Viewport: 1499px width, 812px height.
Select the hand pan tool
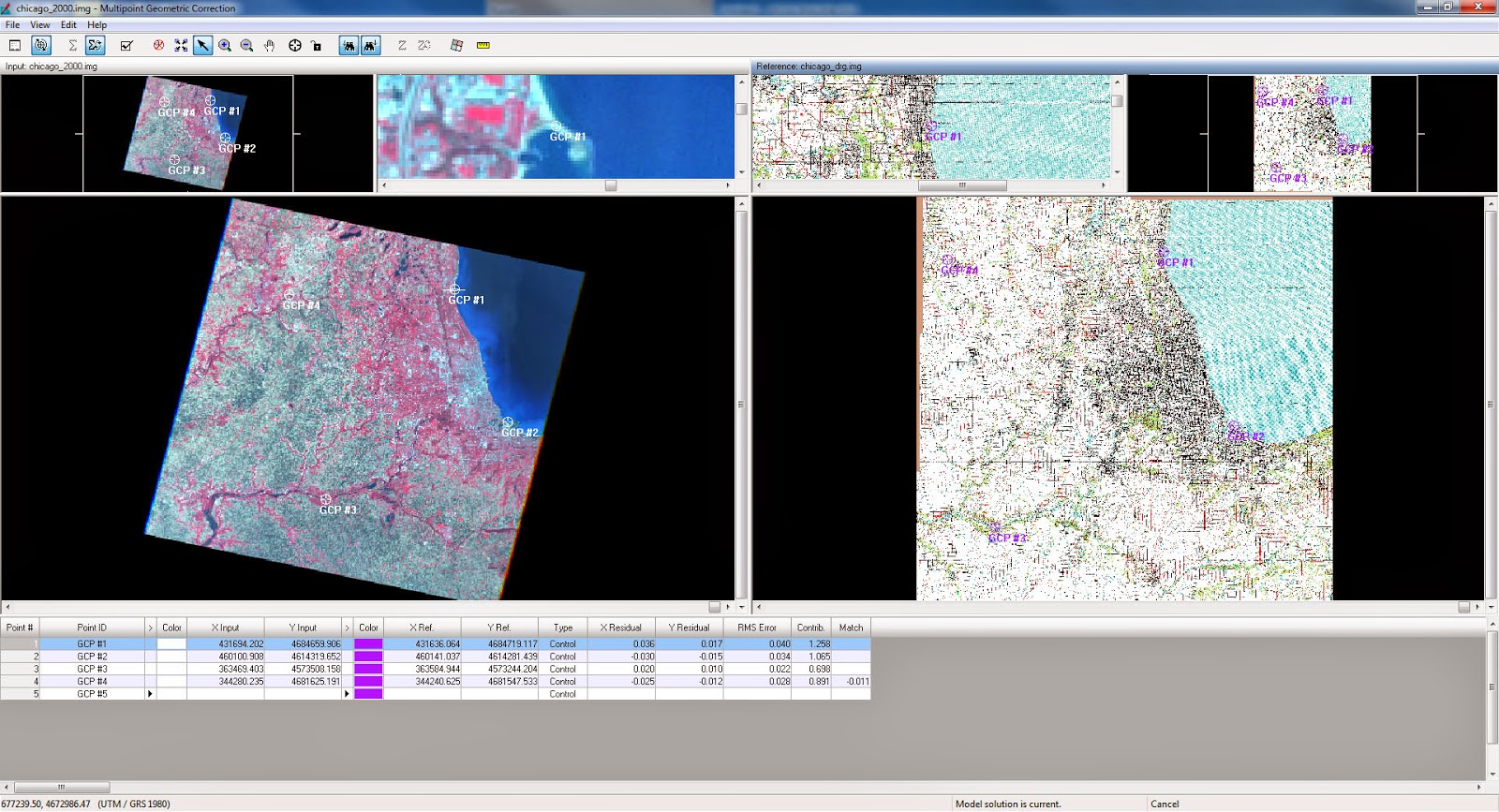270,45
